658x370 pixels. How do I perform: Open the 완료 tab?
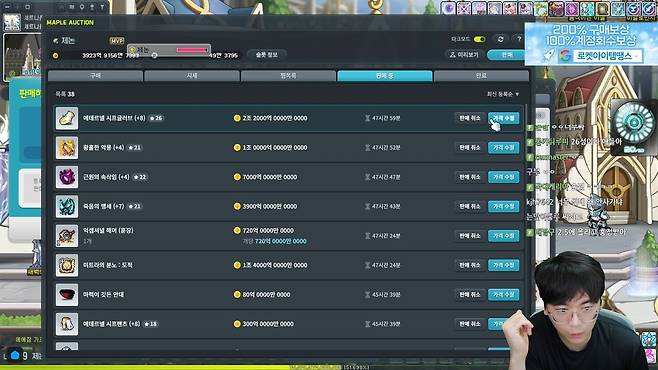(x=481, y=76)
